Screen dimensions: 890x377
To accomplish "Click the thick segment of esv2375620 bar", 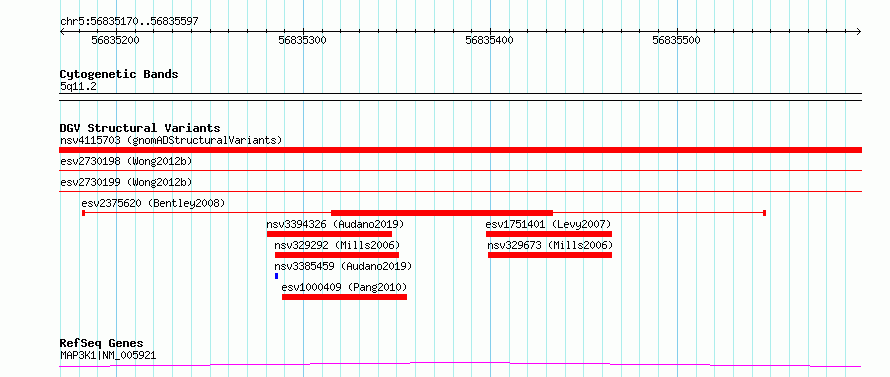I will (442, 213).
